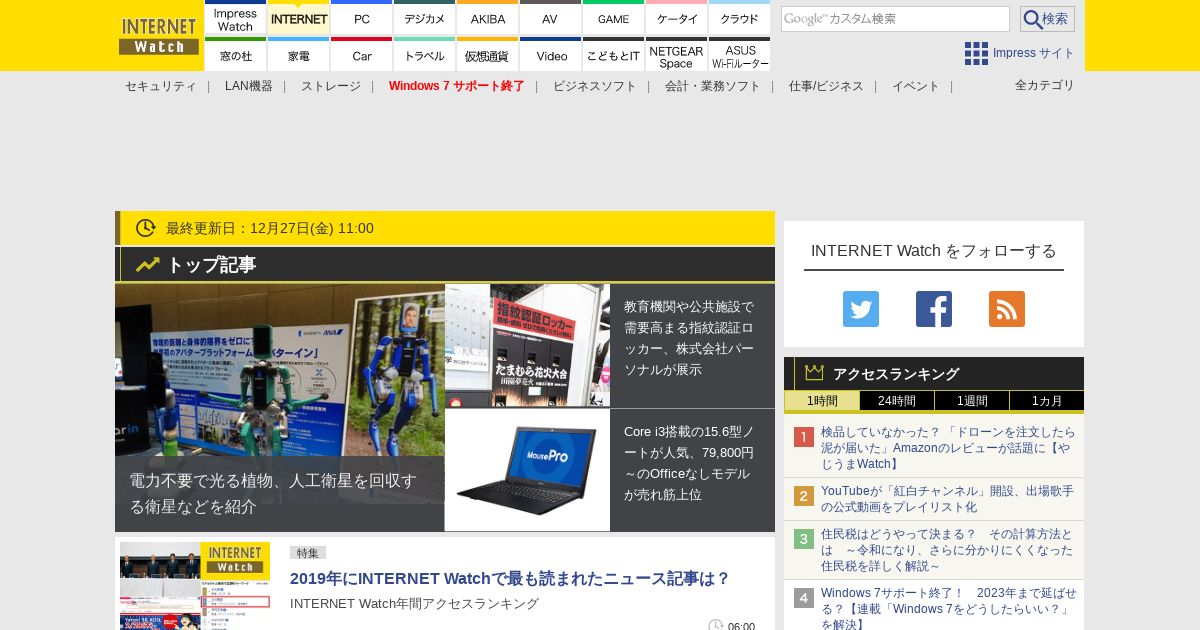
Task: Open the INTERNET tab in header
Action: 299,17
